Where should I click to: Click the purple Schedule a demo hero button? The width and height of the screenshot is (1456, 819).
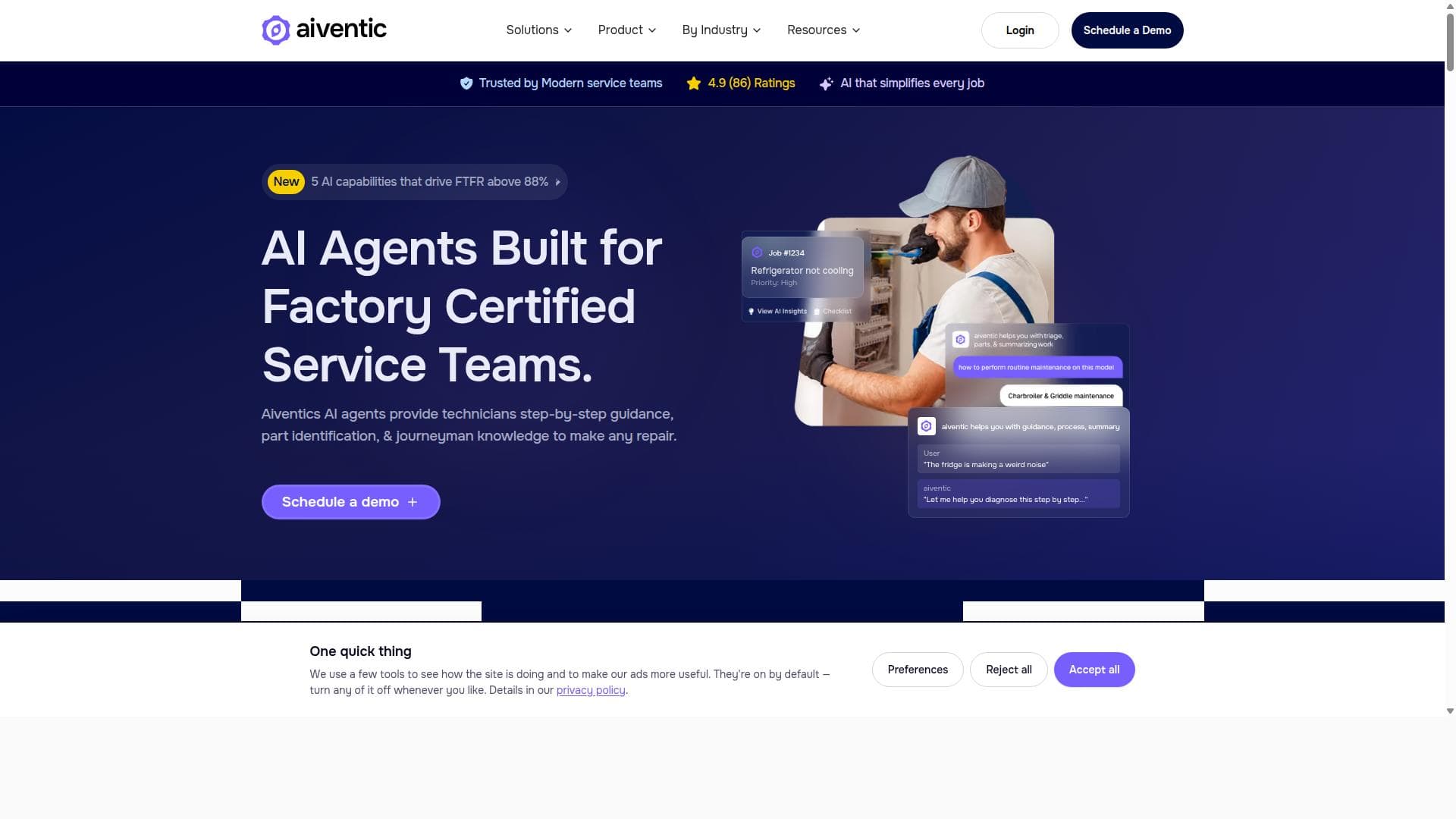[351, 502]
